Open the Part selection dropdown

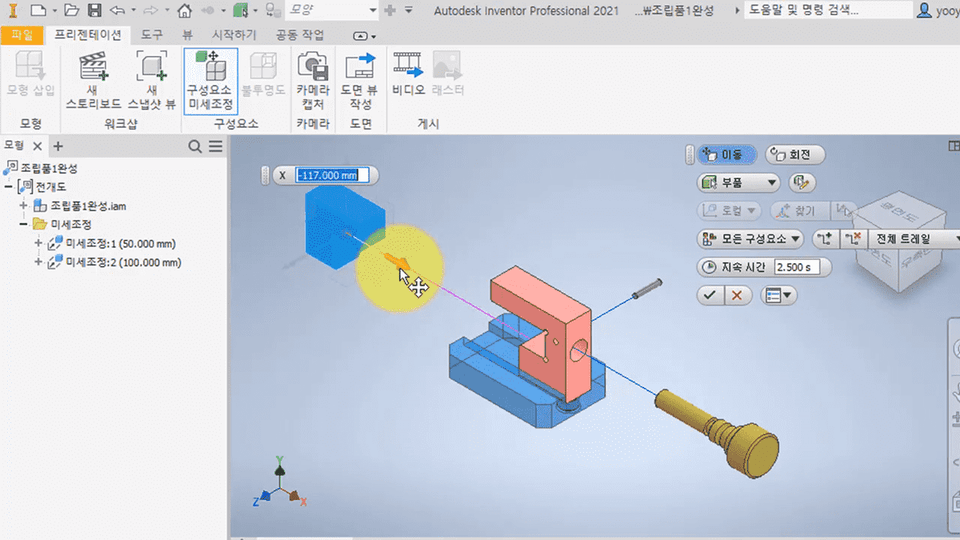738,182
